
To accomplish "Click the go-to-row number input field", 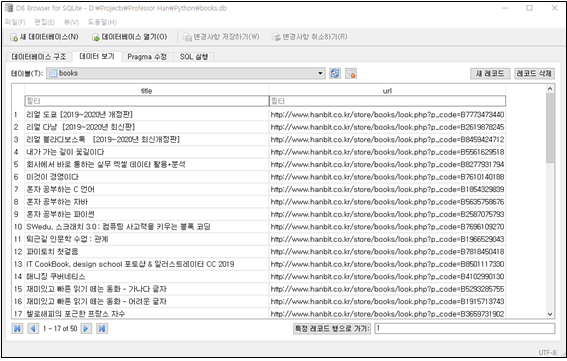I will coord(465,328).
